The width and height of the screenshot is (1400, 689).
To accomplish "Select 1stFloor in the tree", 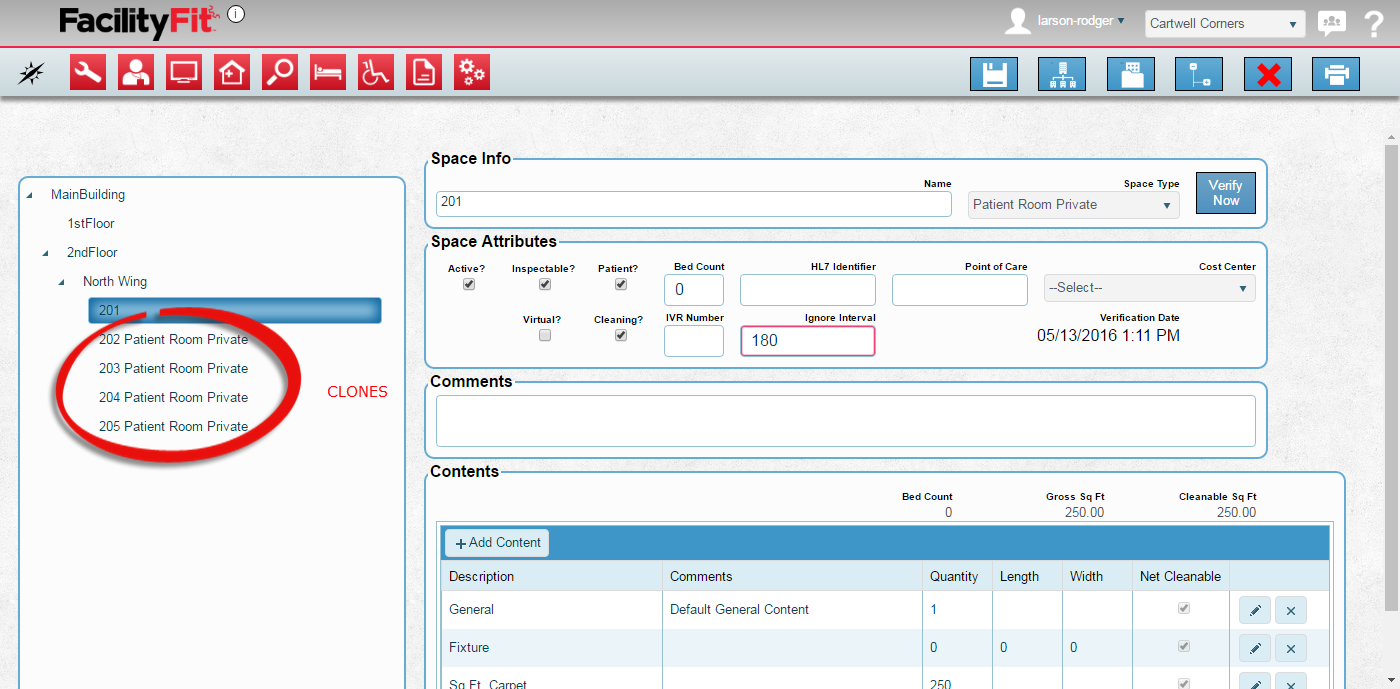I will click(x=91, y=224).
